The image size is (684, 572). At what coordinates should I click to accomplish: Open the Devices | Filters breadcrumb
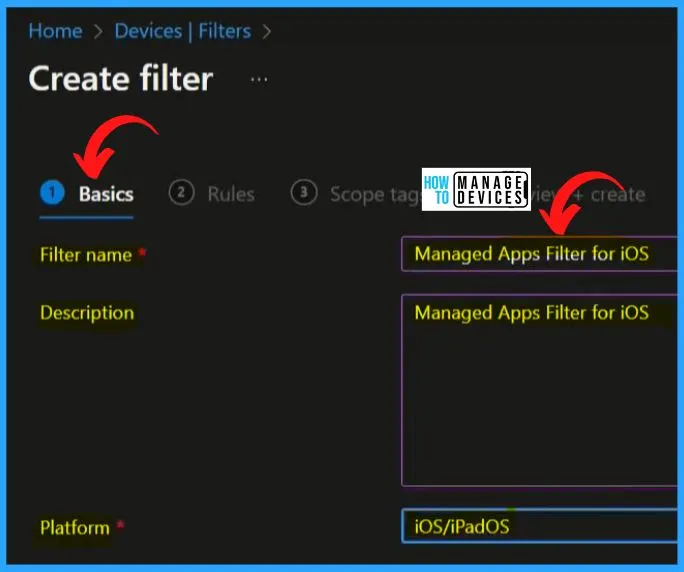tap(181, 31)
